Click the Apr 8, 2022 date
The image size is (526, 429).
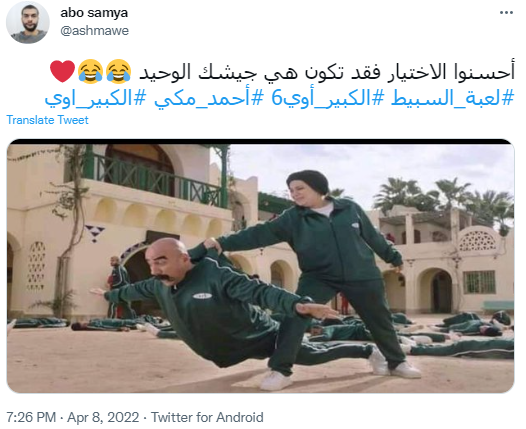click(x=103, y=418)
